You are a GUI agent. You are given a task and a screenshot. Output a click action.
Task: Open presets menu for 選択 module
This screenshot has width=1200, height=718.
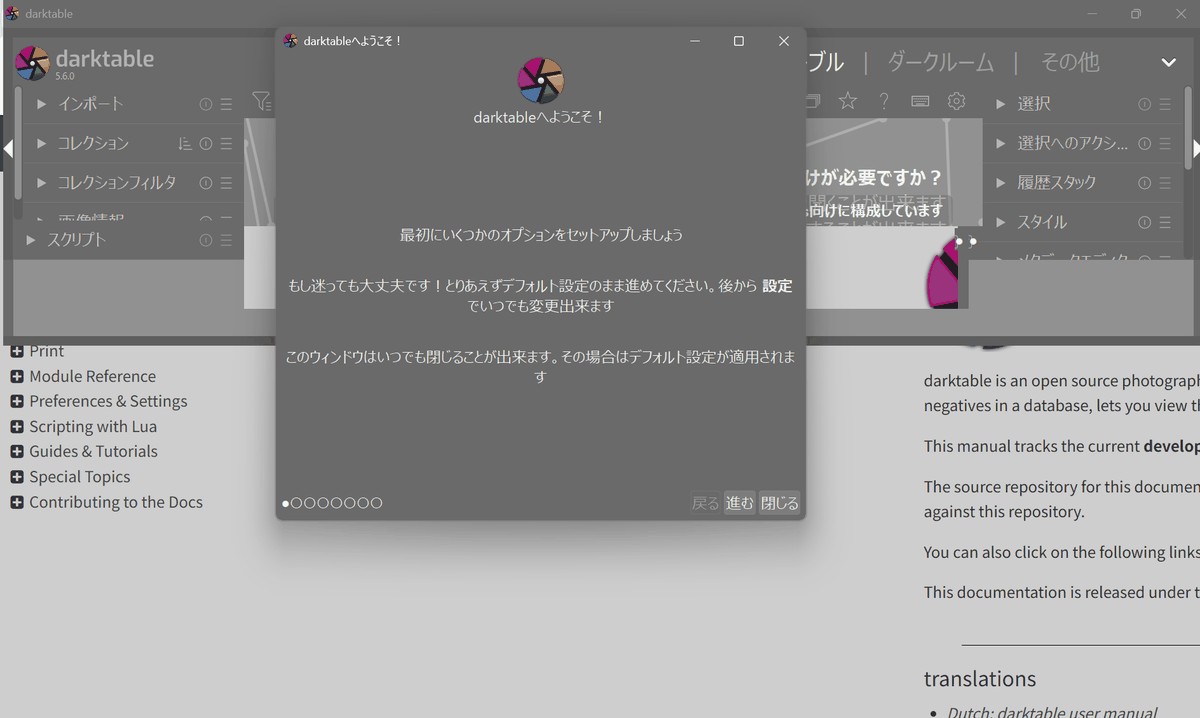(1166, 104)
